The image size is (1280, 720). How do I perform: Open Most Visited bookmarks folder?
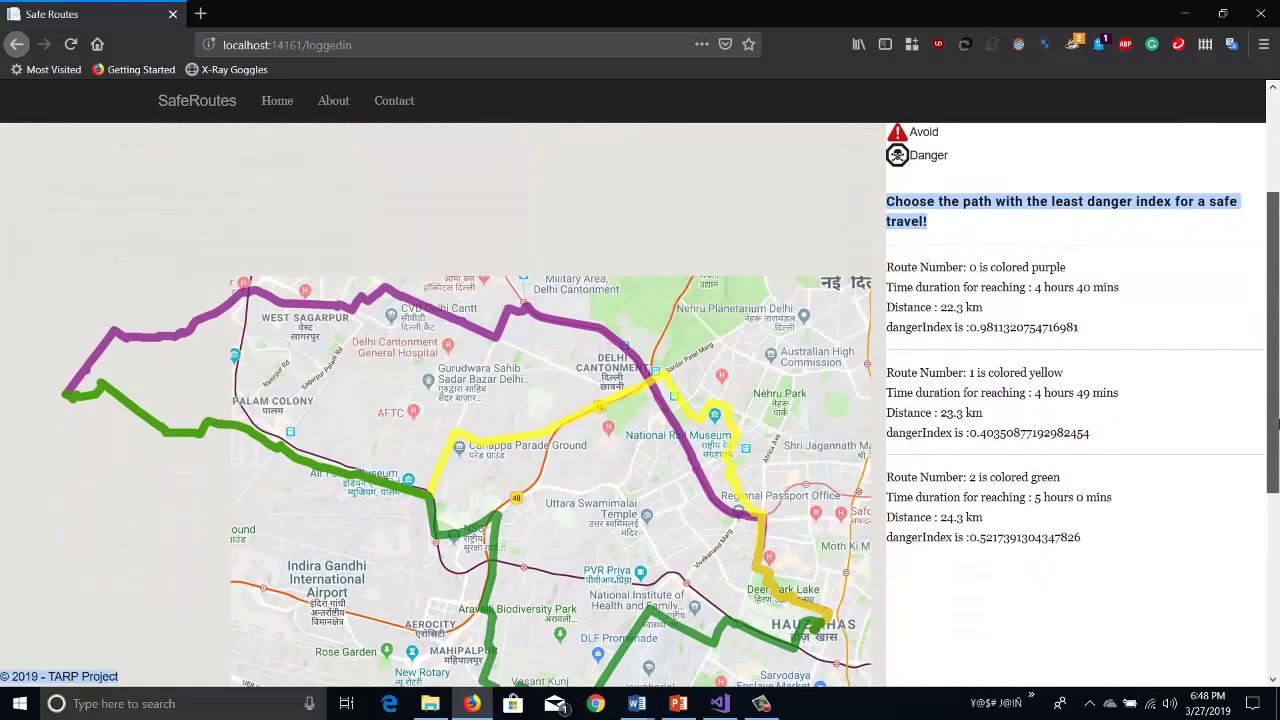(x=46, y=70)
